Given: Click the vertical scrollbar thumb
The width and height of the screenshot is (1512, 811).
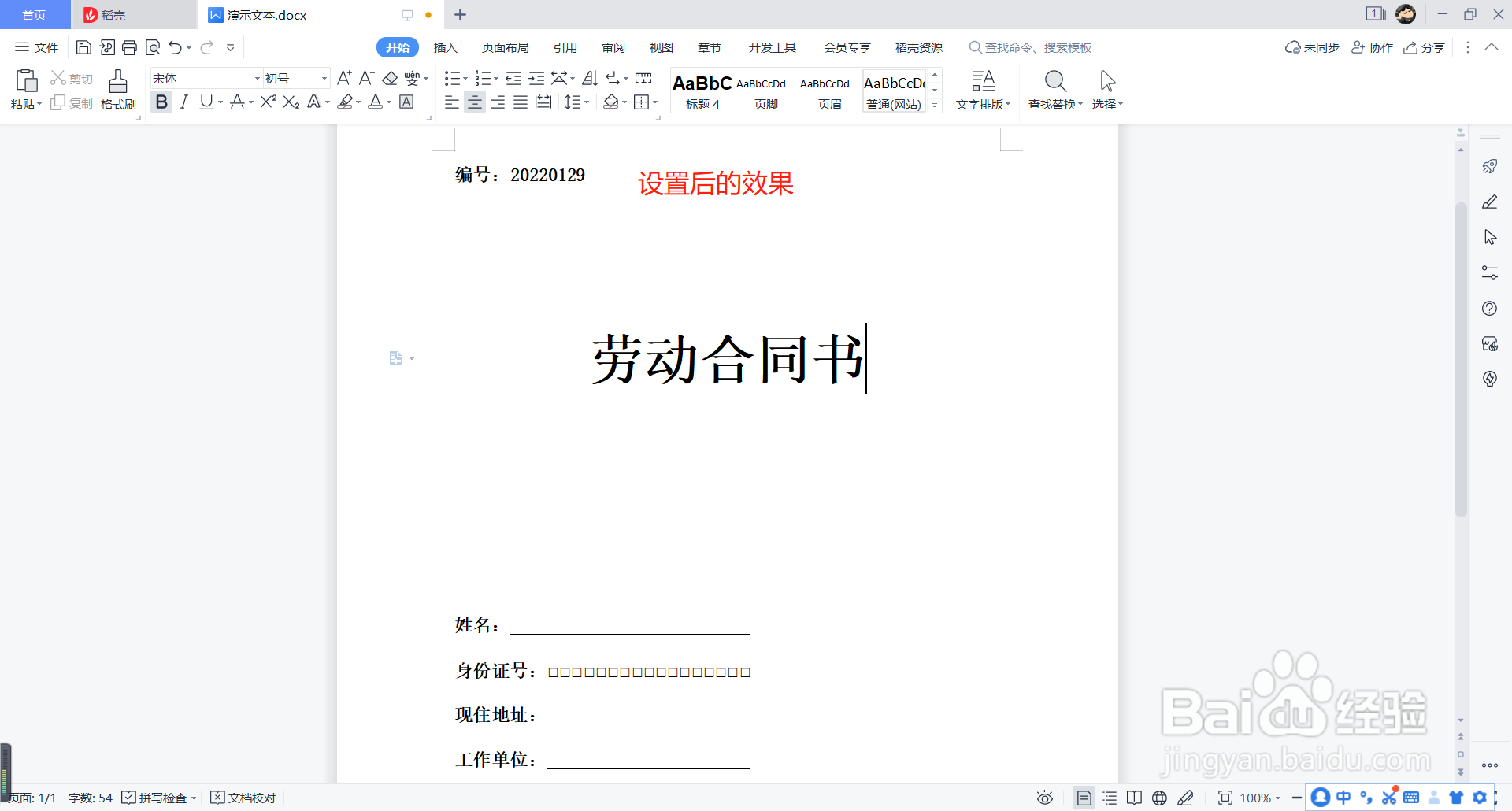Looking at the screenshot, I should [1461, 358].
